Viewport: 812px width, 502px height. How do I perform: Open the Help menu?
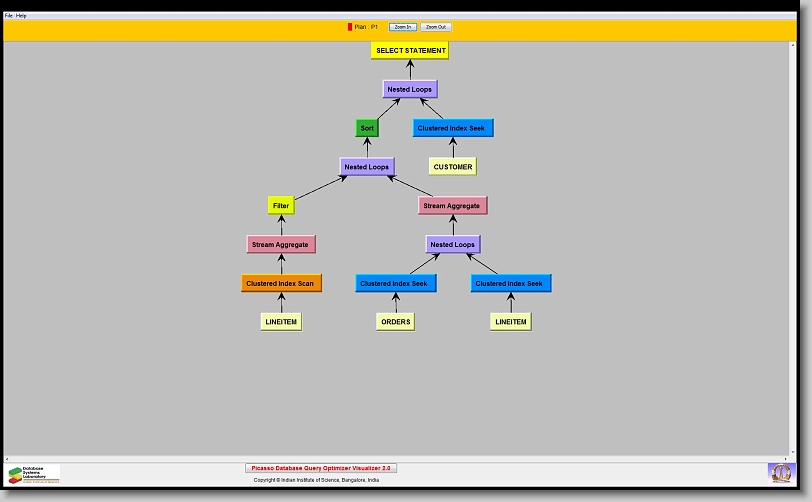21,16
